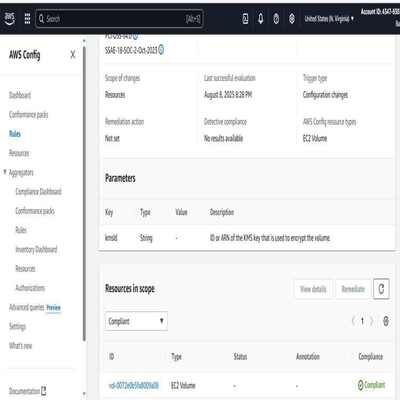Go to next page of resources
The height and width of the screenshot is (400, 400).
click(372, 321)
